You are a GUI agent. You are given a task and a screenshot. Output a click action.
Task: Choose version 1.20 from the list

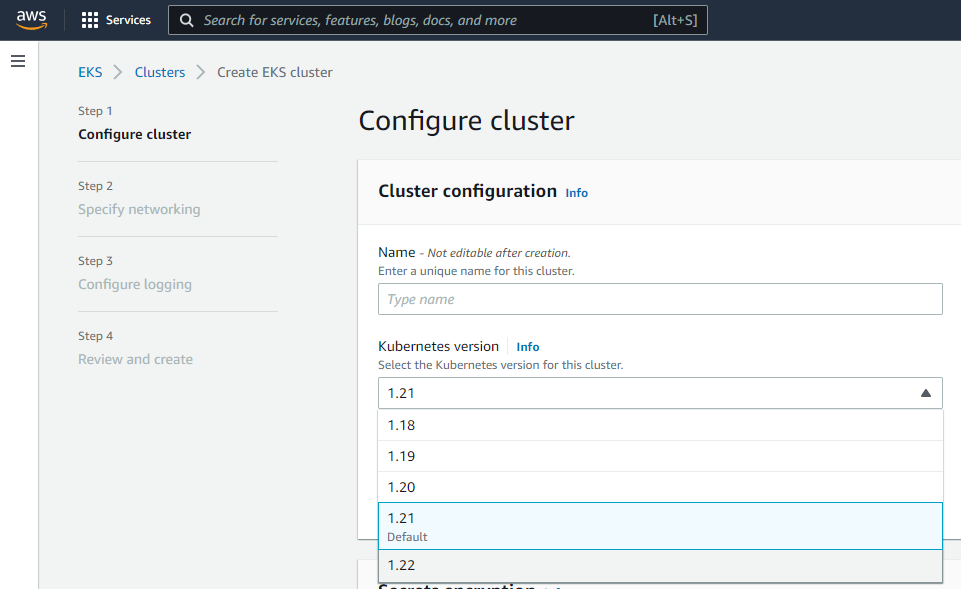tap(660, 487)
